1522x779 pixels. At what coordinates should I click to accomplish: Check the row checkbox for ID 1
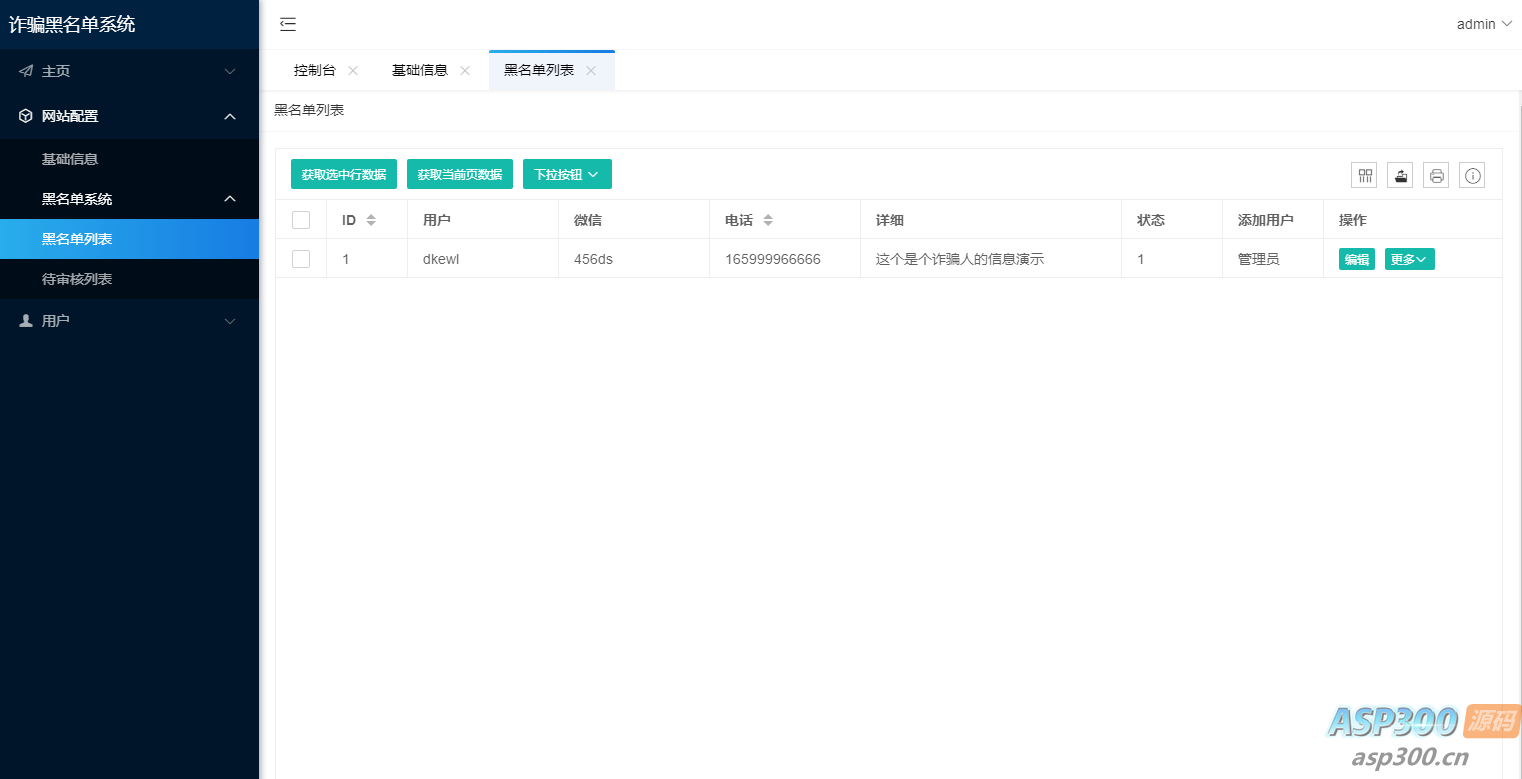(301, 259)
